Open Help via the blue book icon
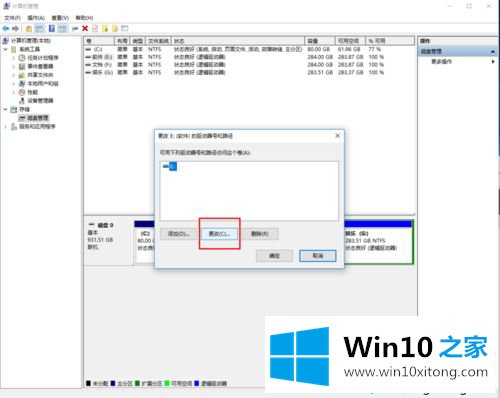 point(52,29)
